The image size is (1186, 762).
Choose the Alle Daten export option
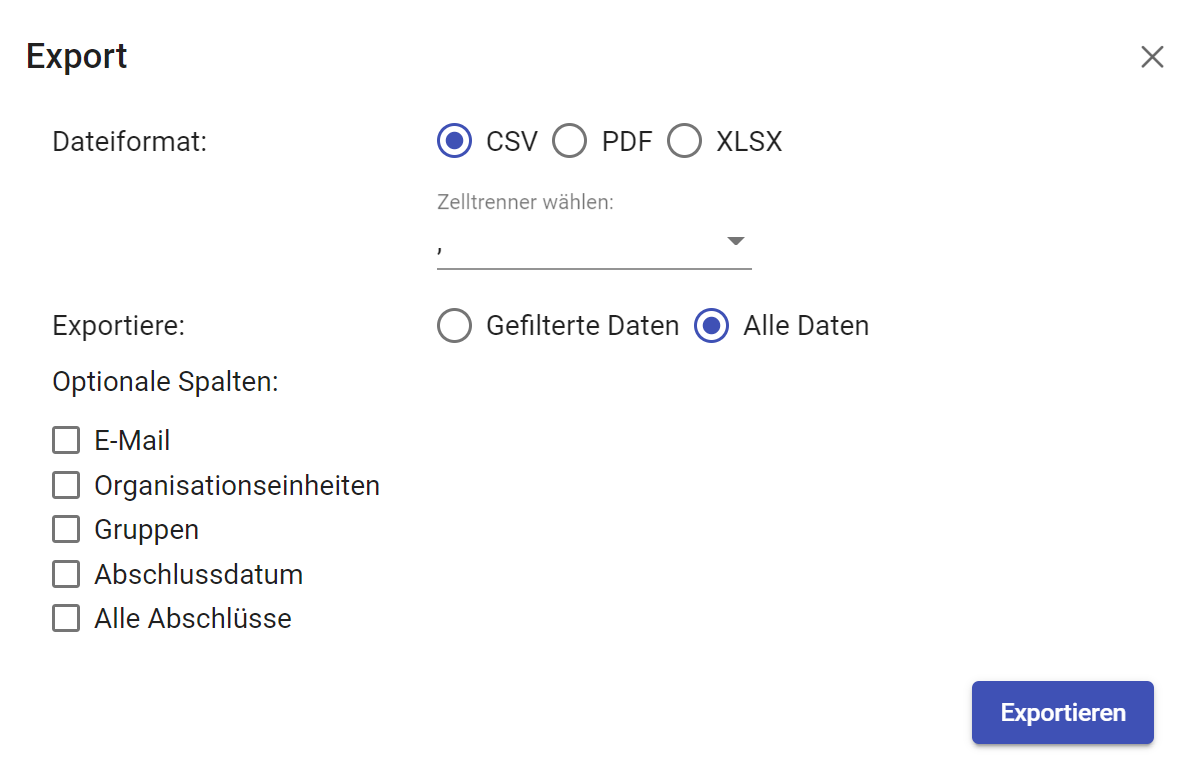pyautogui.click(x=712, y=326)
